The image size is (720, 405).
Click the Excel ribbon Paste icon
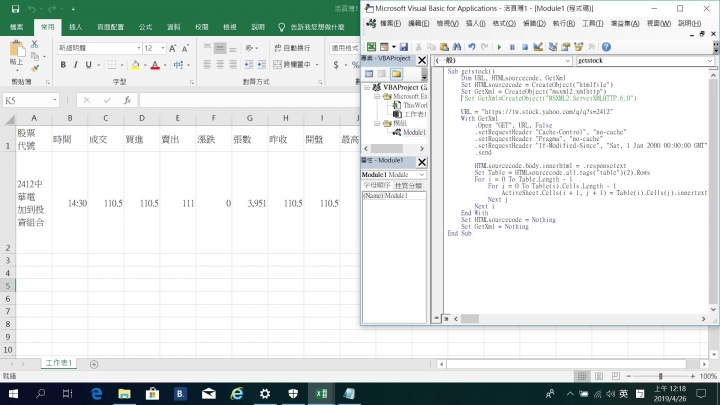[17, 51]
